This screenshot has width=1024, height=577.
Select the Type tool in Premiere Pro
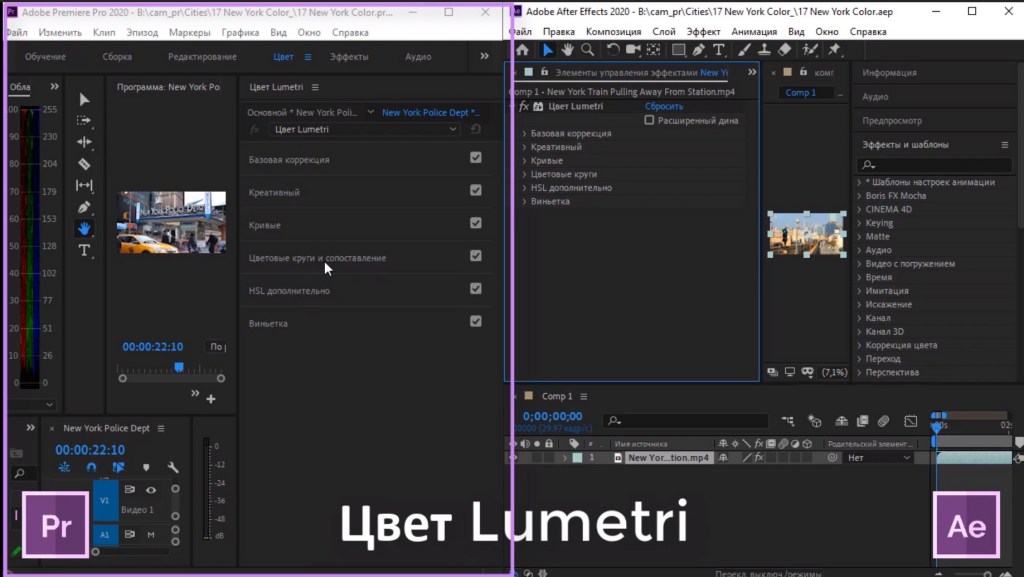pyautogui.click(x=84, y=250)
